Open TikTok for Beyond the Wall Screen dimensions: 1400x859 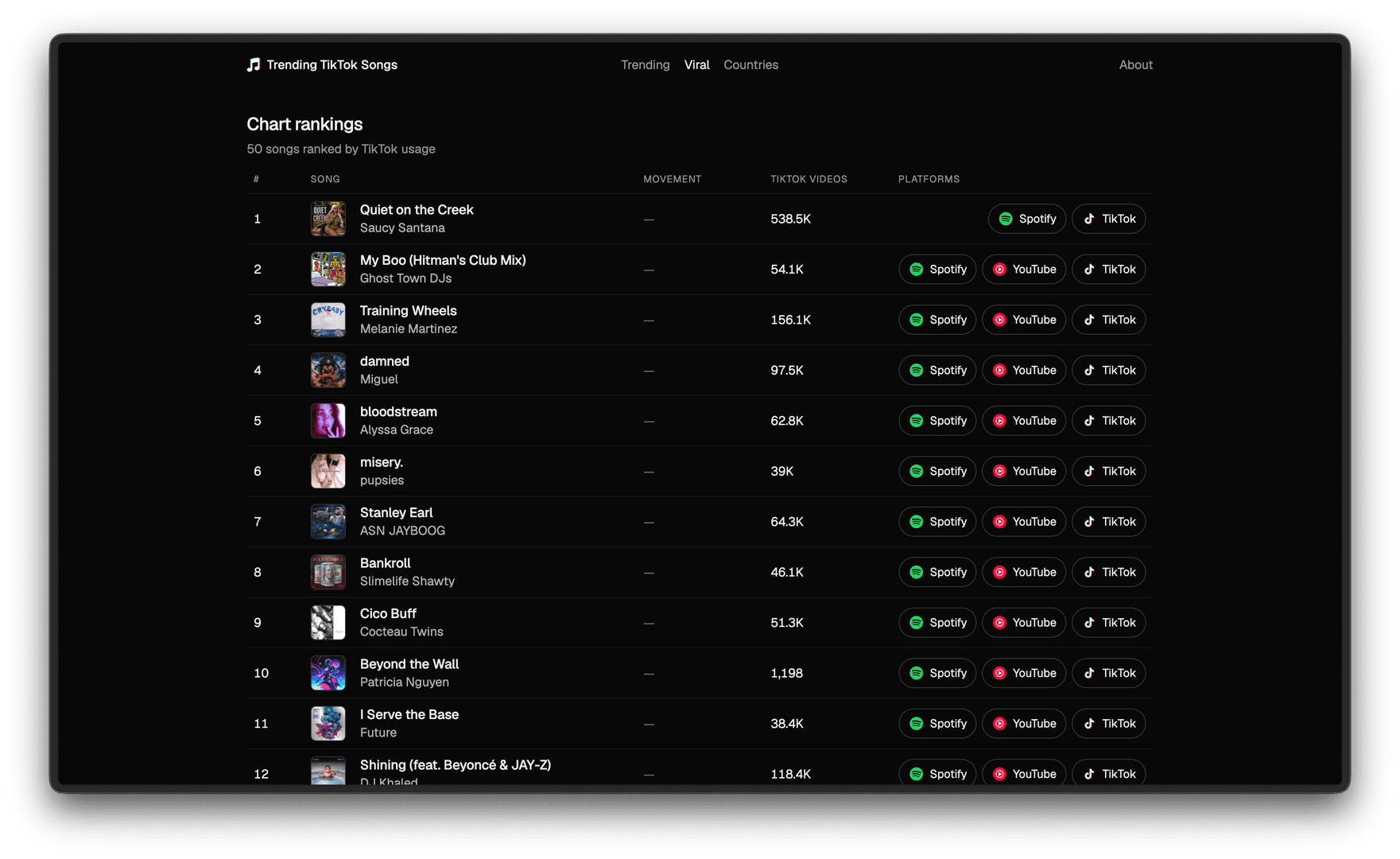point(1108,674)
